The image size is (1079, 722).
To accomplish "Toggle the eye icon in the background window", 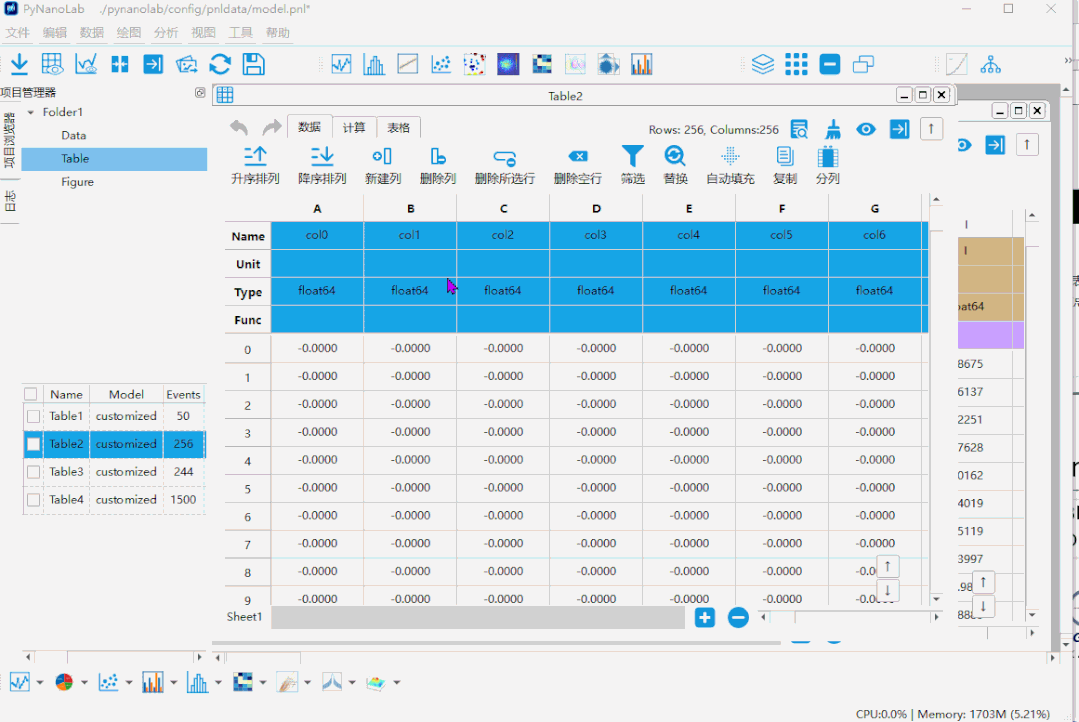I will [x=964, y=145].
